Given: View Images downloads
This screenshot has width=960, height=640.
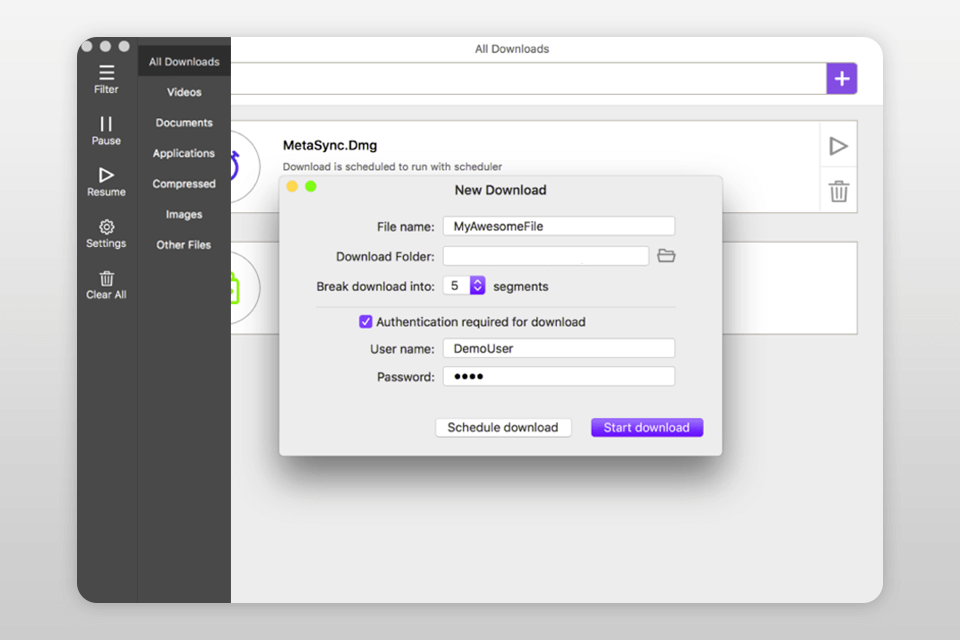Looking at the screenshot, I should click(183, 214).
